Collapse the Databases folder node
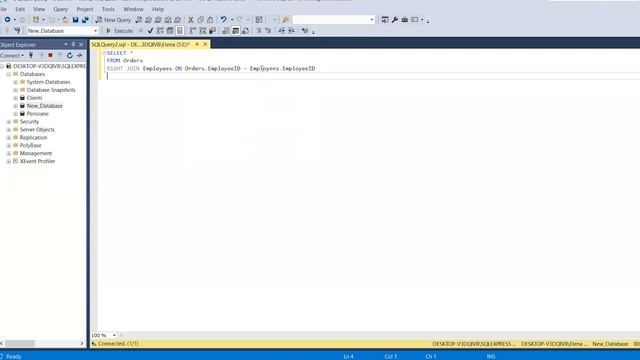The height and width of the screenshot is (360, 640). coord(9,74)
